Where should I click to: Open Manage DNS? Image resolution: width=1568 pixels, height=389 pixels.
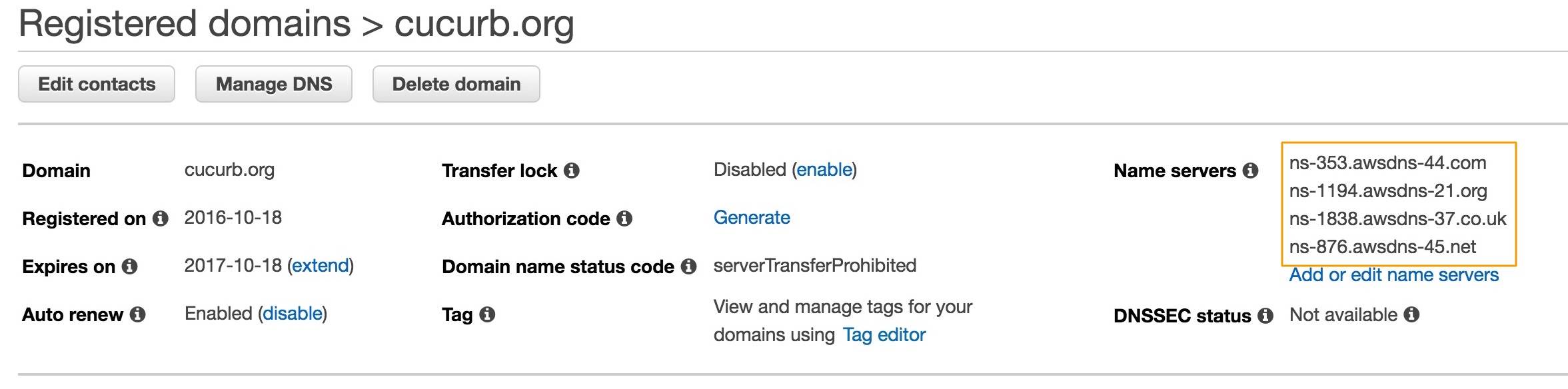(x=274, y=84)
